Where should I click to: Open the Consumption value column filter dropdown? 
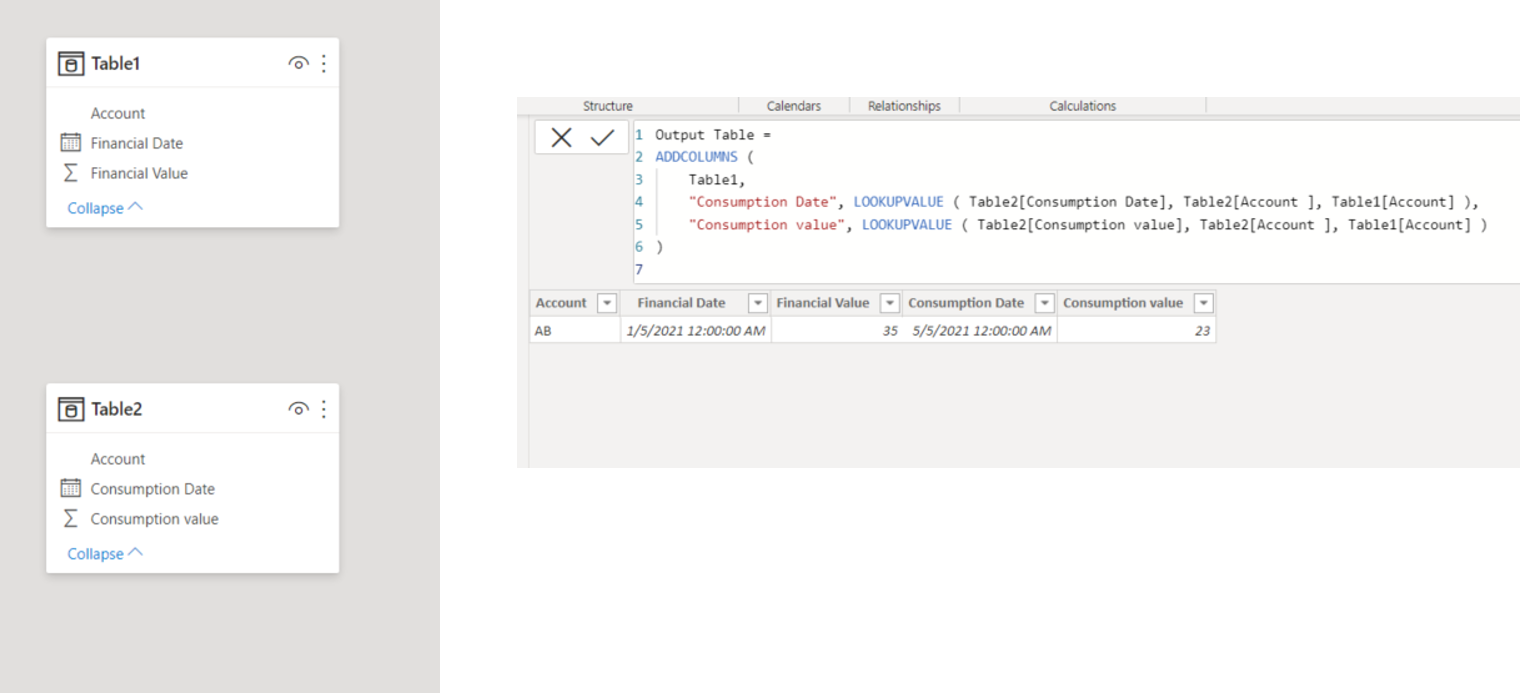point(1204,303)
